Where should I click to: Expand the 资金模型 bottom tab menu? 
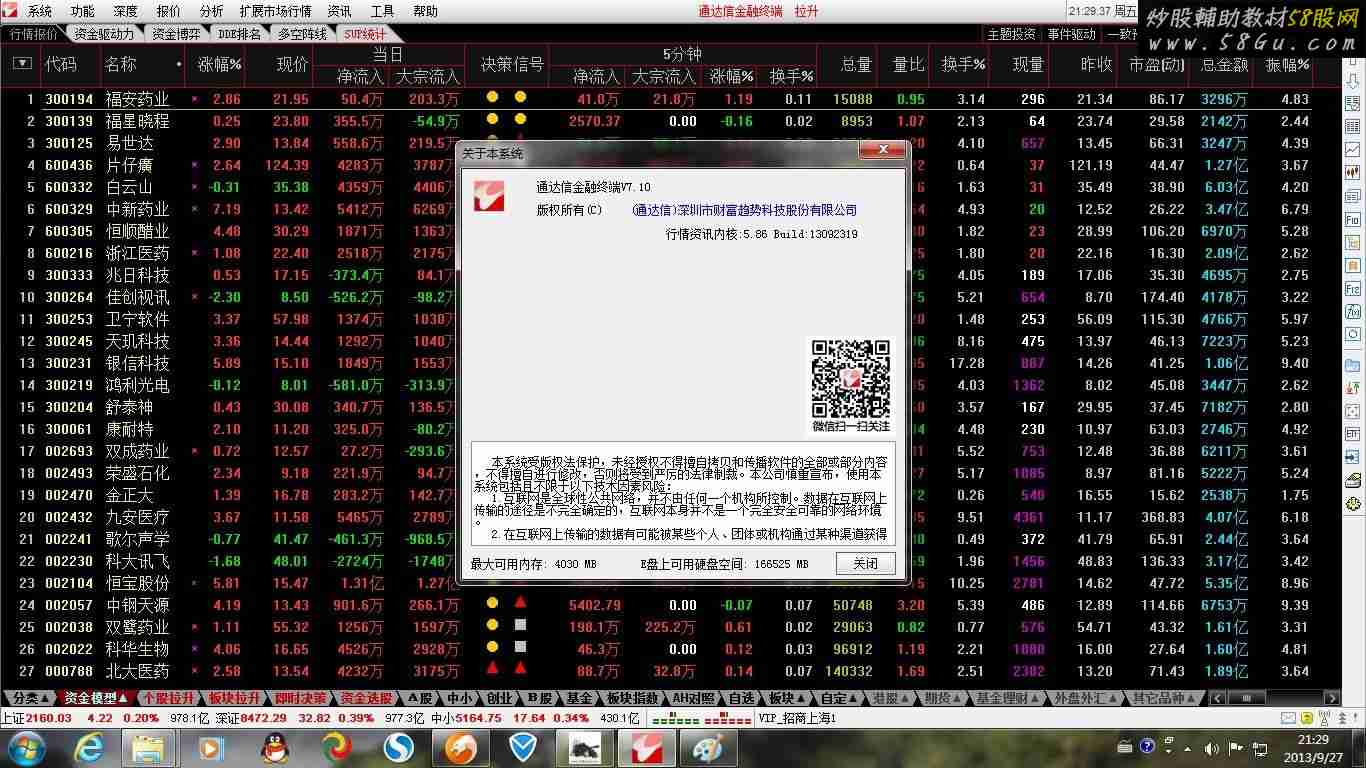coord(96,698)
